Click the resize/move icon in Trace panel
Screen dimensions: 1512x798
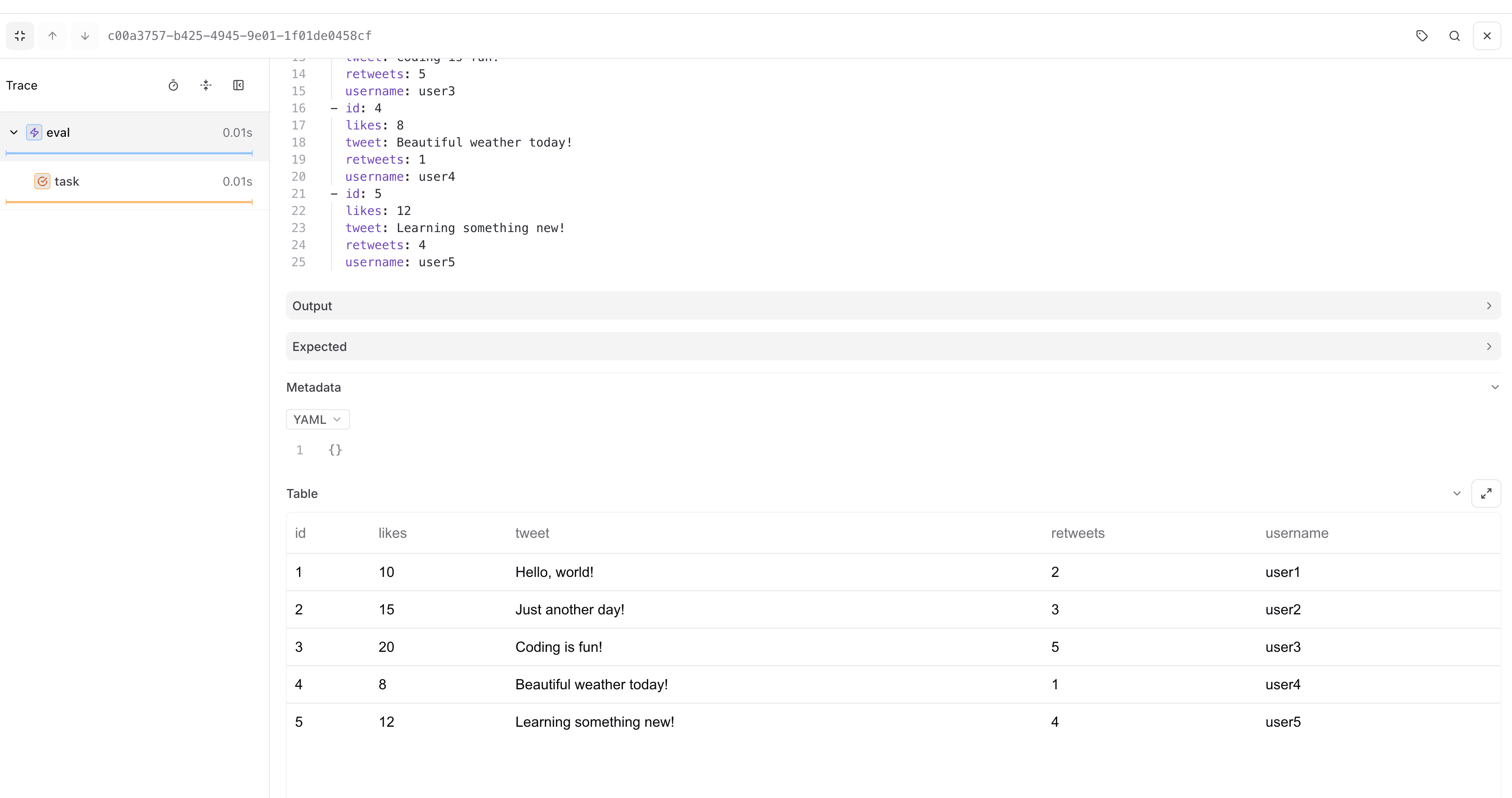click(206, 85)
